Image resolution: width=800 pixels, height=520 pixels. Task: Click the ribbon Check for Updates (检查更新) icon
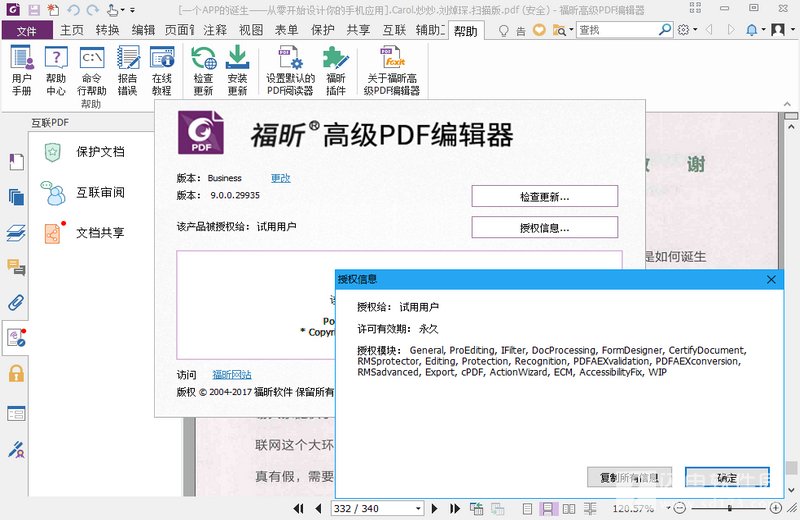[x=203, y=70]
